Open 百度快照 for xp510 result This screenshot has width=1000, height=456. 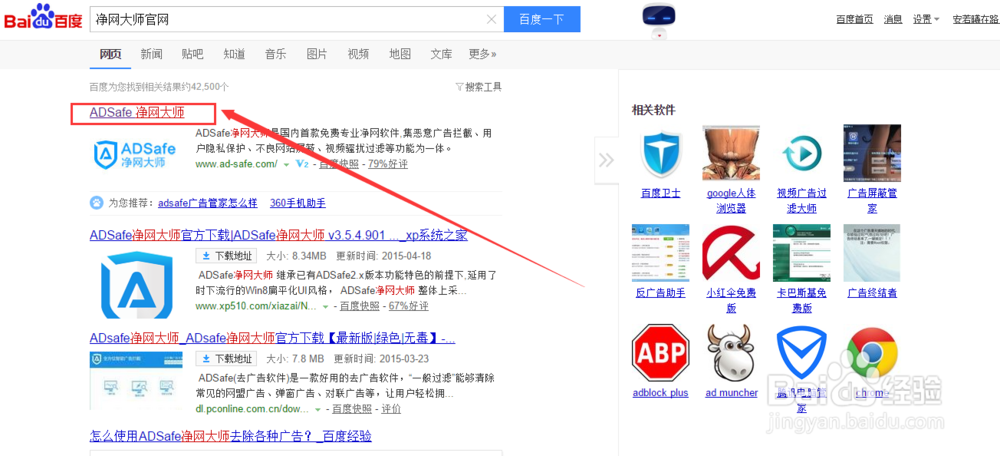(359, 307)
